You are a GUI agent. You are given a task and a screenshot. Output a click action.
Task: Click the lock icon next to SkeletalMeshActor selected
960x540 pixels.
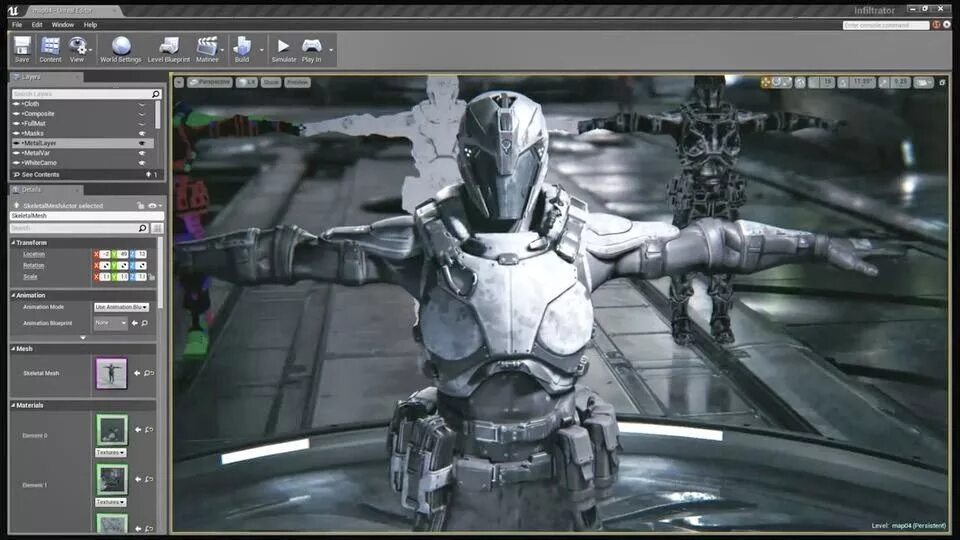(x=141, y=206)
